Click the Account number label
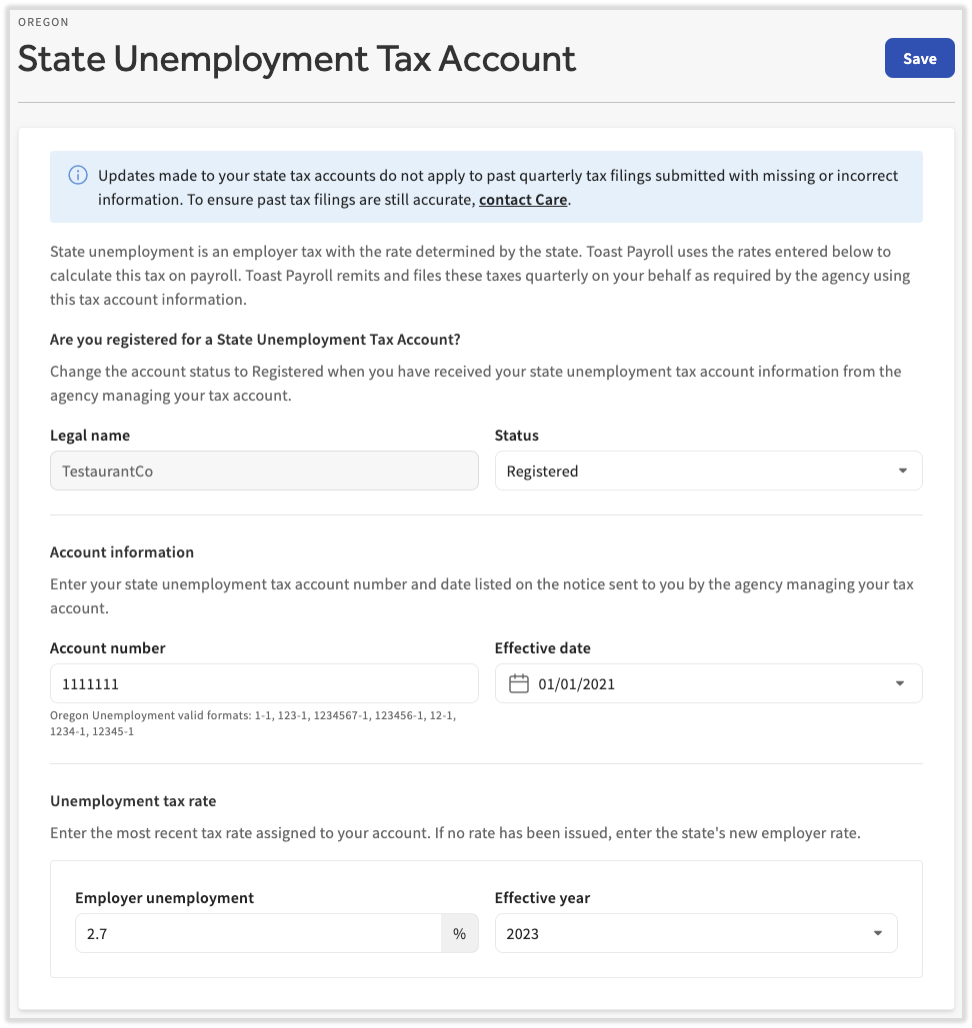Image resolution: width=972 pixels, height=1028 pixels. click(108, 648)
